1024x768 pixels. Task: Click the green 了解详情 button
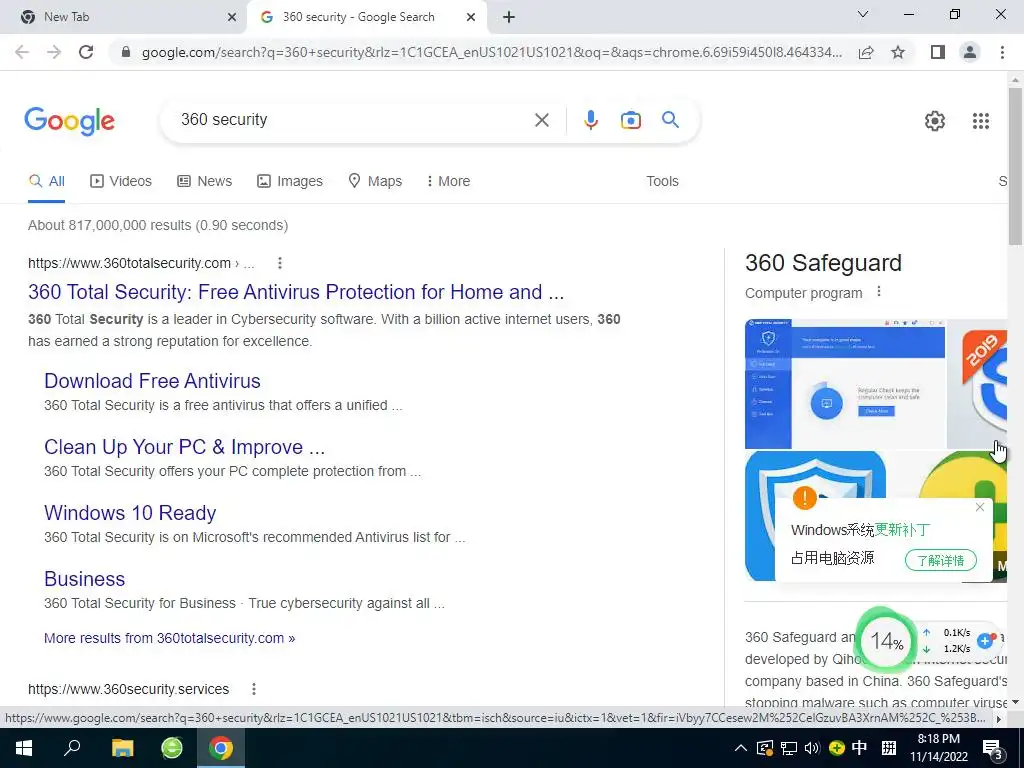point(940,560)
